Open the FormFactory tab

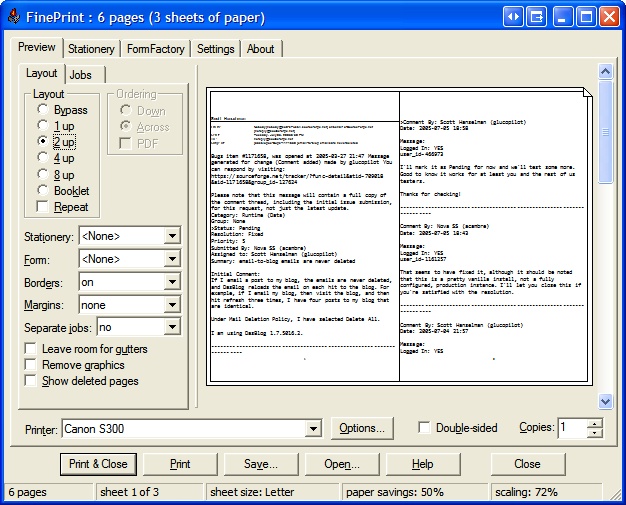click(x=156, y=49)
